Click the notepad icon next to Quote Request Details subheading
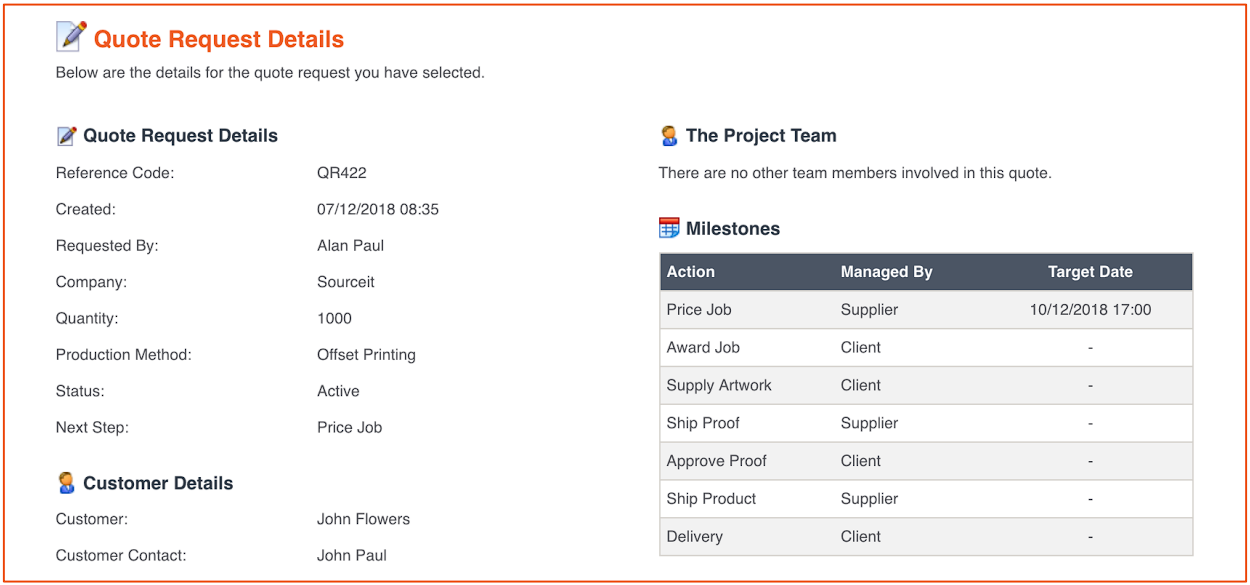This screenshot has width=1250, height=585. point(67,136)
